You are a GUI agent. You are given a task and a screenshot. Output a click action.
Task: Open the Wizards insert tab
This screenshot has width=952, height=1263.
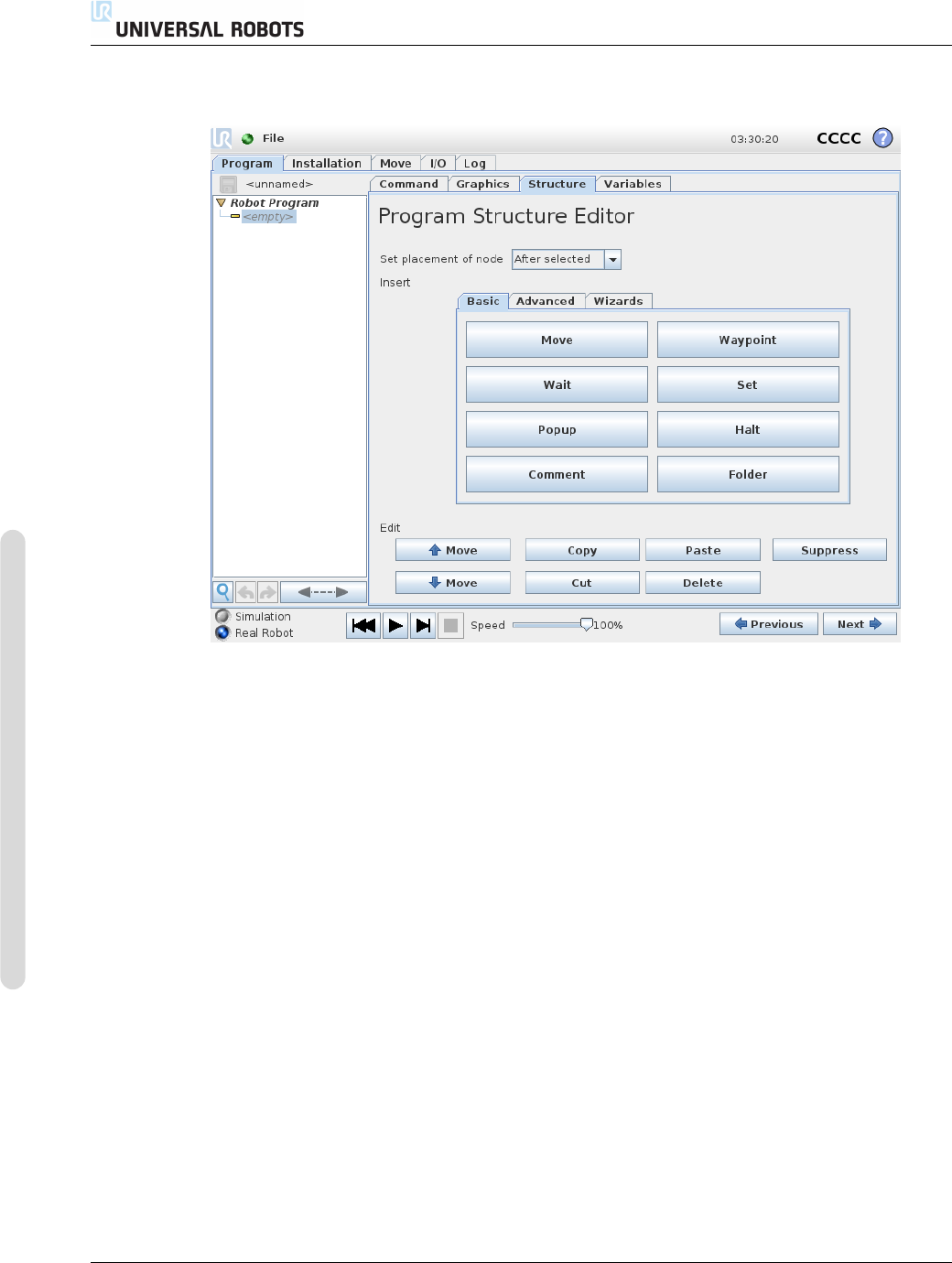[618, 301]
